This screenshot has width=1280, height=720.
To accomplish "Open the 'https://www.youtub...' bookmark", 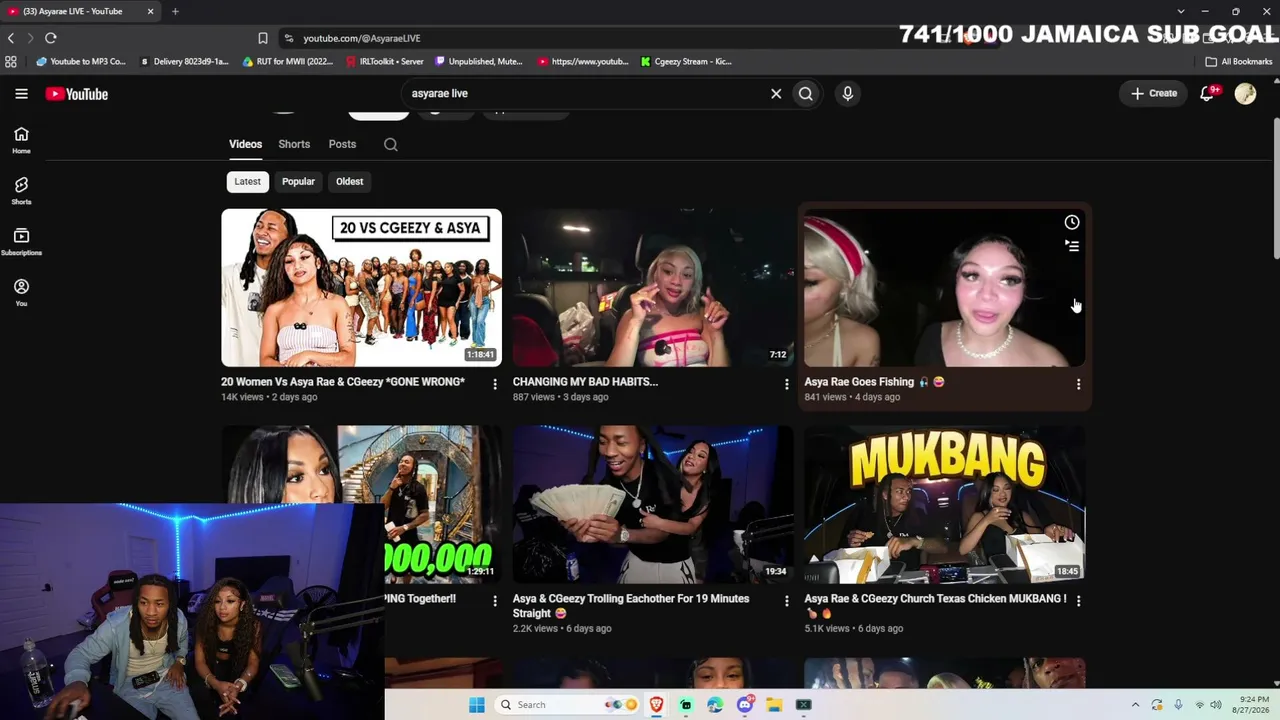I will [583, 62].
